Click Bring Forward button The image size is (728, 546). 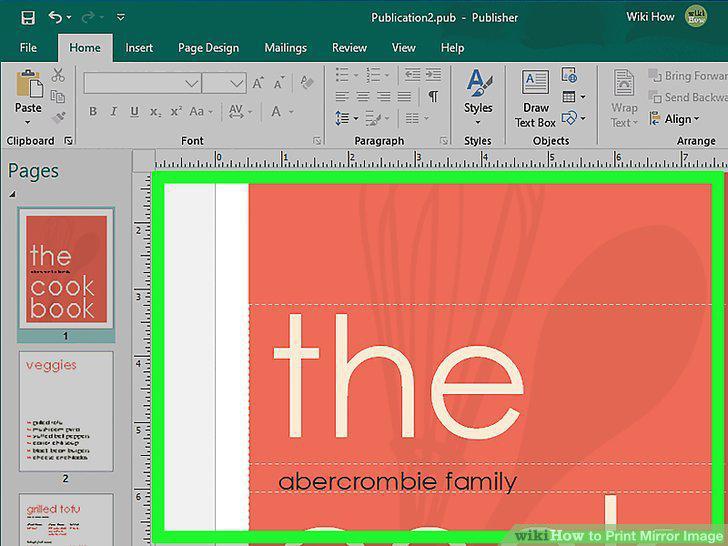[688, 75]
